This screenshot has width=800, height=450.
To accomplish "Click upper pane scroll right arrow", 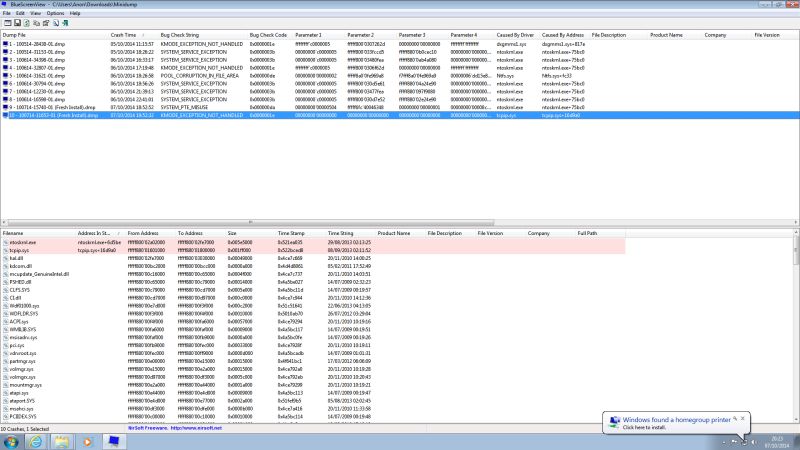I will coord(796,222).
